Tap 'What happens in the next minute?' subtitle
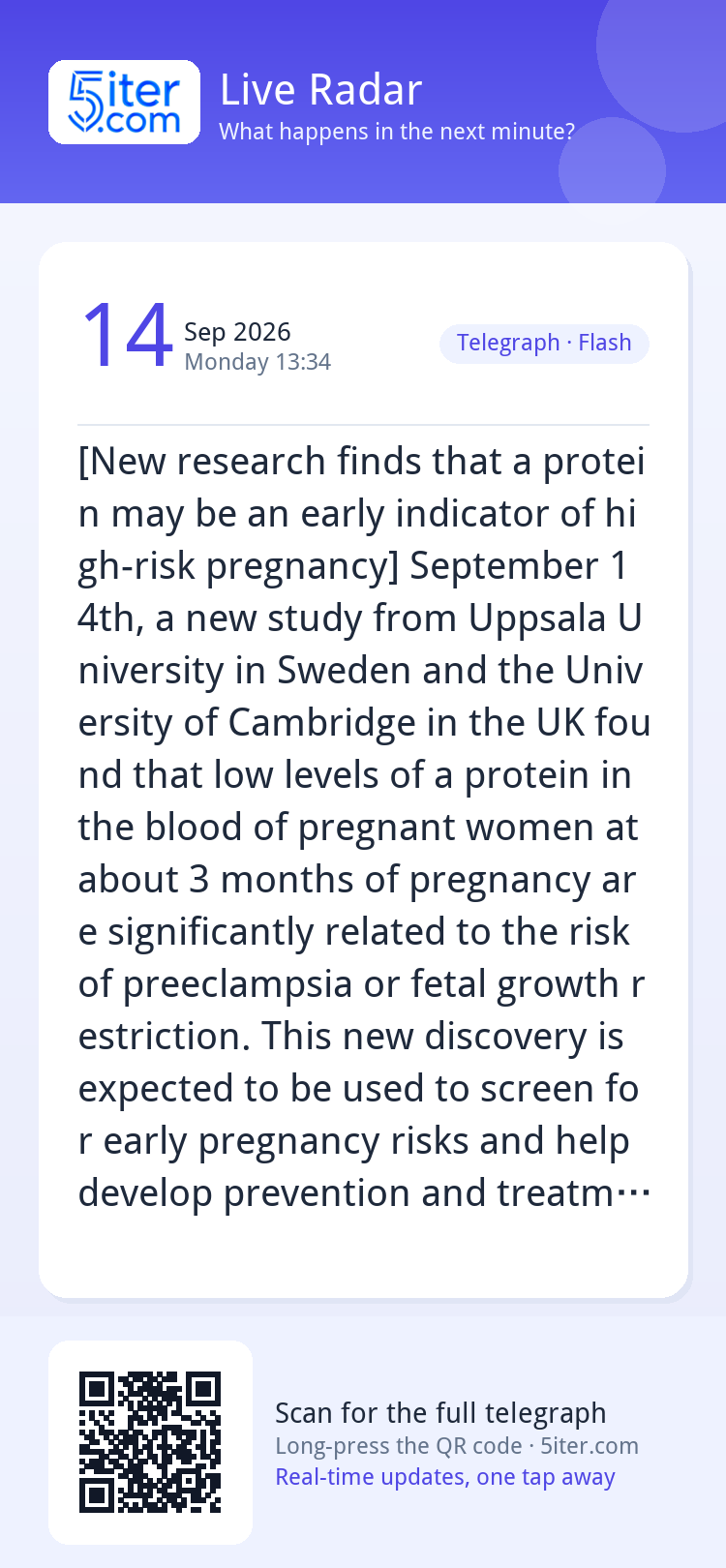 pos(397,132)
